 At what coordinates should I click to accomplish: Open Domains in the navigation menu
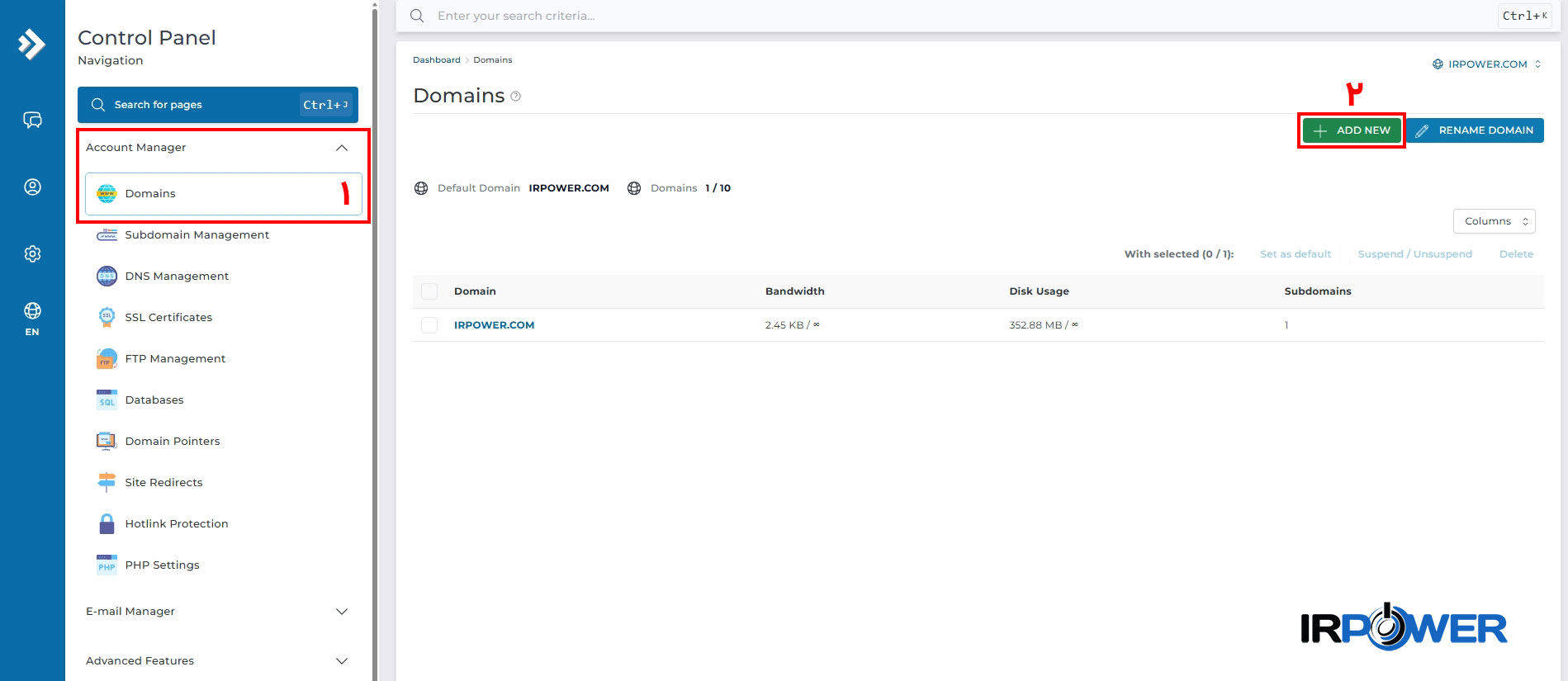224,194
